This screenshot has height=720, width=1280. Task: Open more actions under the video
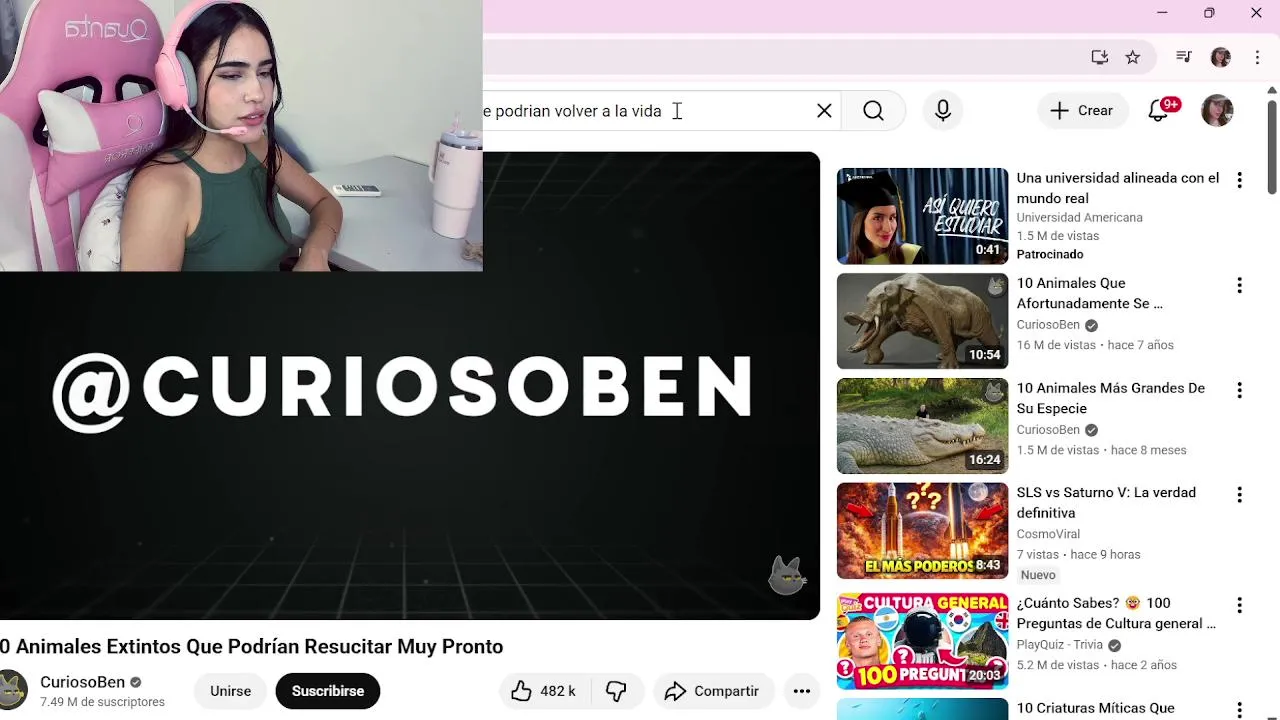coord(802,691)
